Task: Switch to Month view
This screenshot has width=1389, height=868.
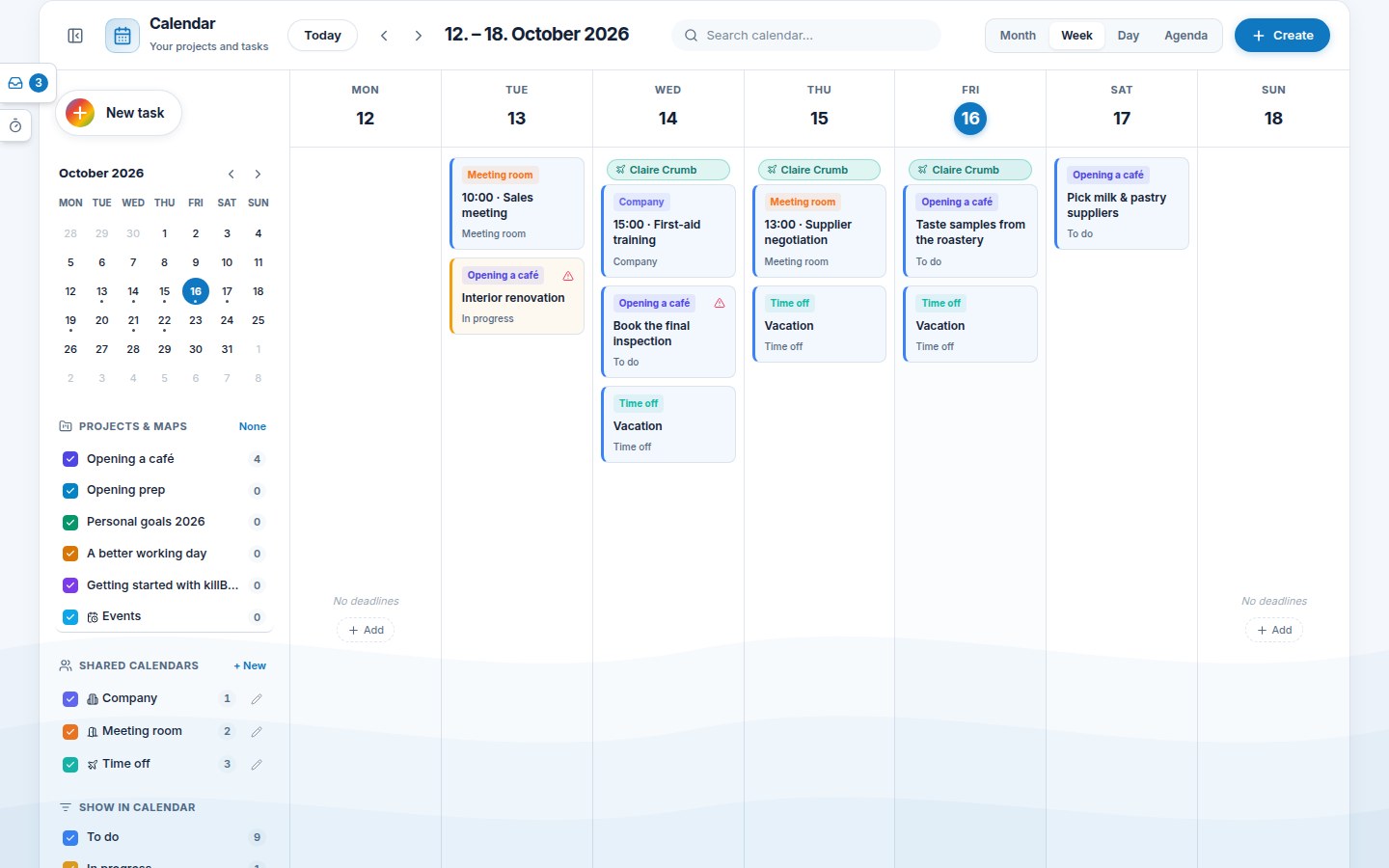Action: (x=1018, y=36)
